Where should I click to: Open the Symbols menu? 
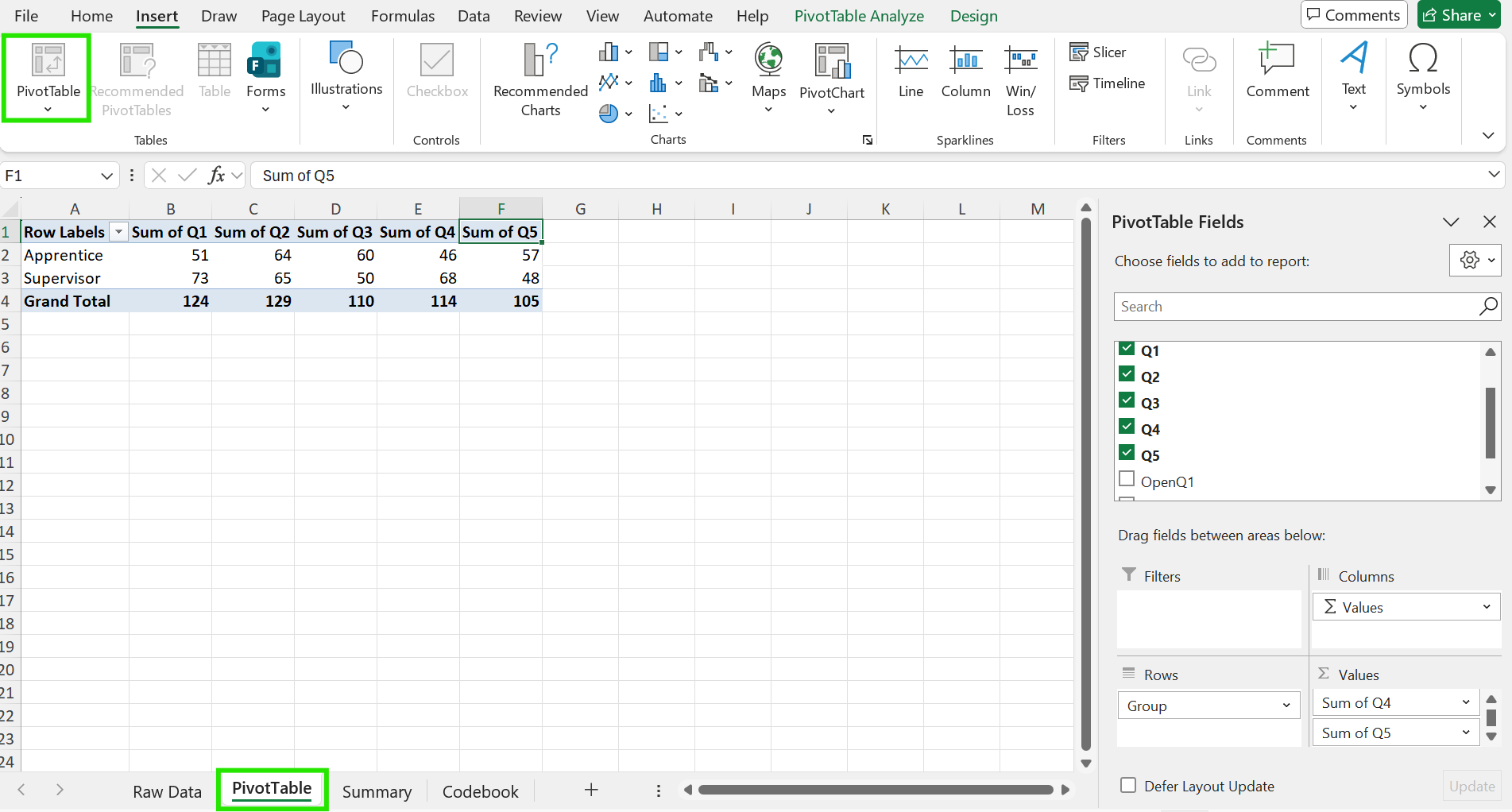pos(1423,75)
